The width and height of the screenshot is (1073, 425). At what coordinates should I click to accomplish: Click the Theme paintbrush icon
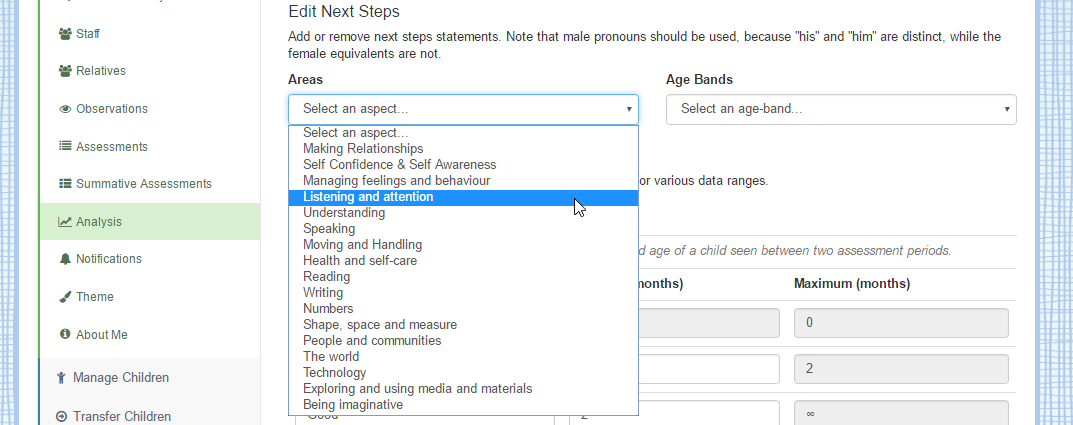(65, 297)
